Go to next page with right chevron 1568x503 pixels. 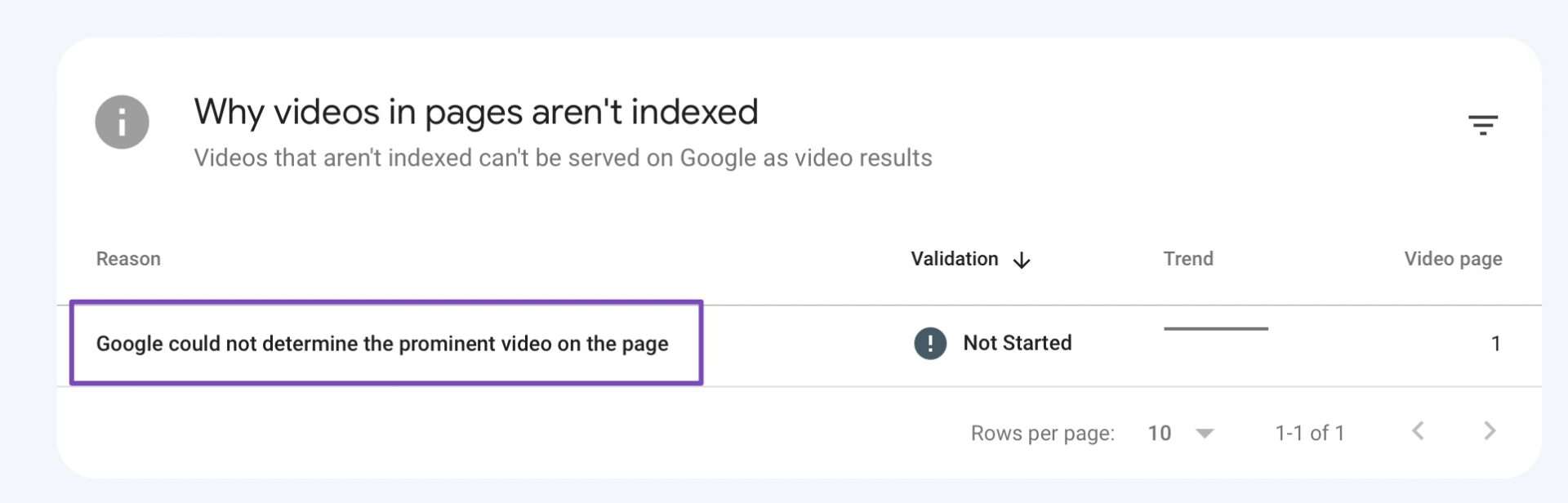[x=1490, y=431]
